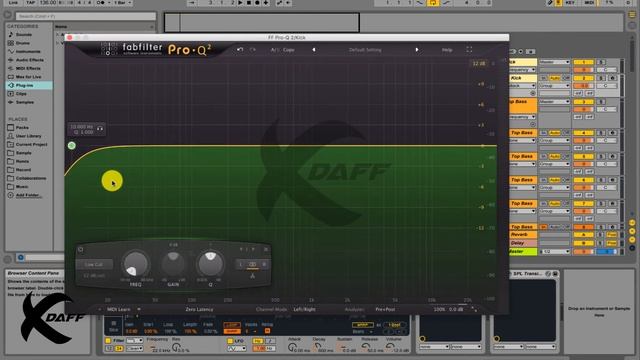Click the Q knob
Image resolution: width=640 pixels, height=360 pixels.
pyautogui.click(x=211, y=264)
